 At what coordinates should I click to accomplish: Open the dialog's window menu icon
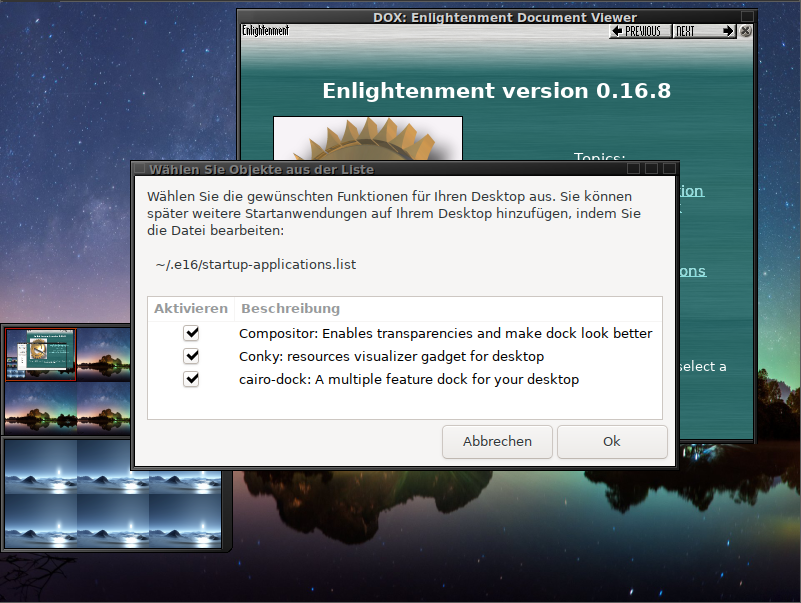tap(140, 169)
